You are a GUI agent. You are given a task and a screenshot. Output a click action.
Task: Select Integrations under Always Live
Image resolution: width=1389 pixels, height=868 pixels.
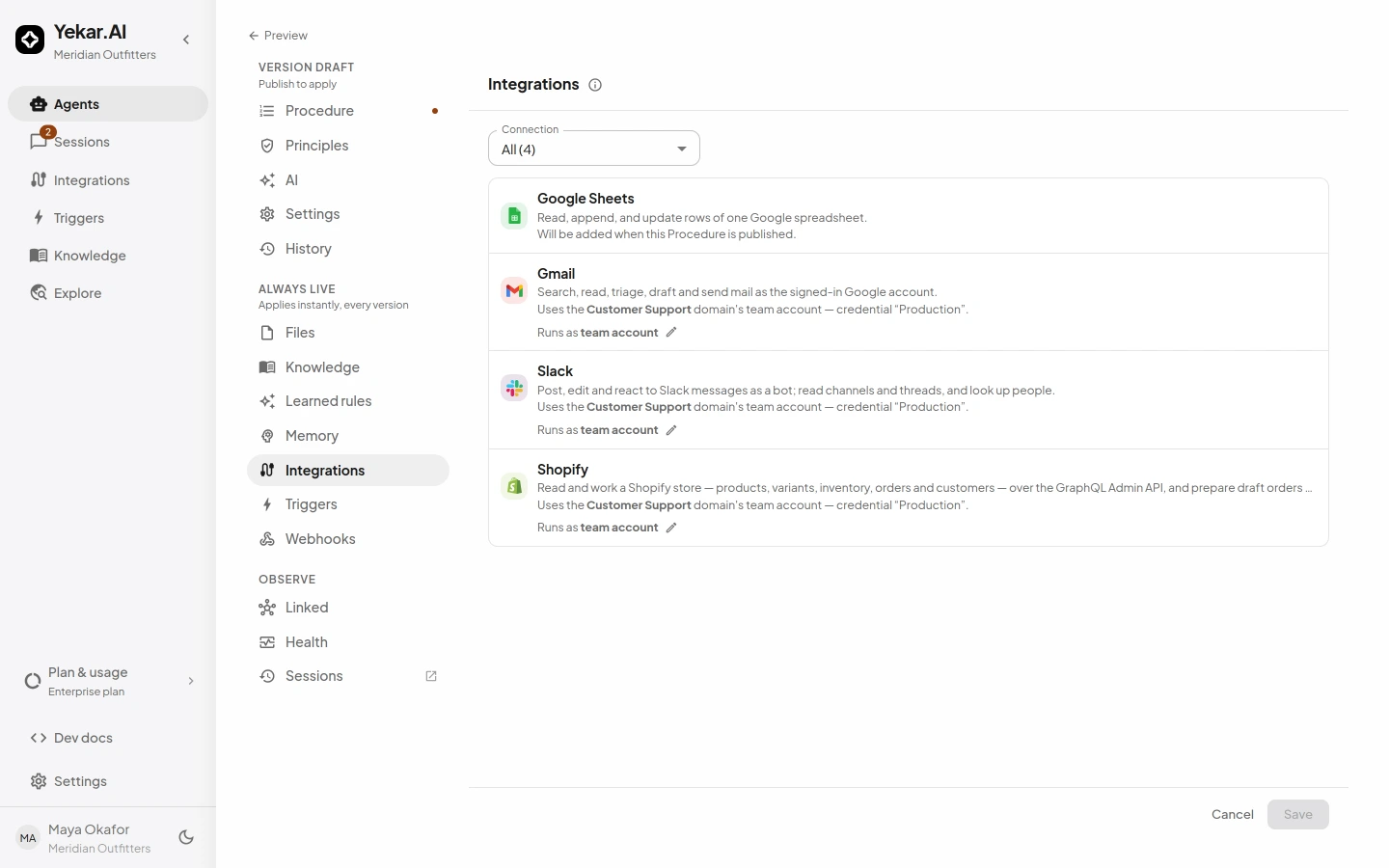pos(348,471)
